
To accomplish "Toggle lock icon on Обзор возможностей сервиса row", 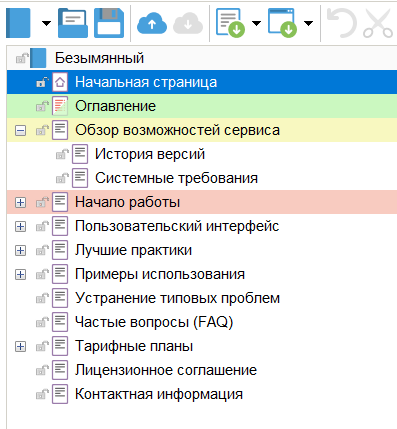I will click(42, 130).
